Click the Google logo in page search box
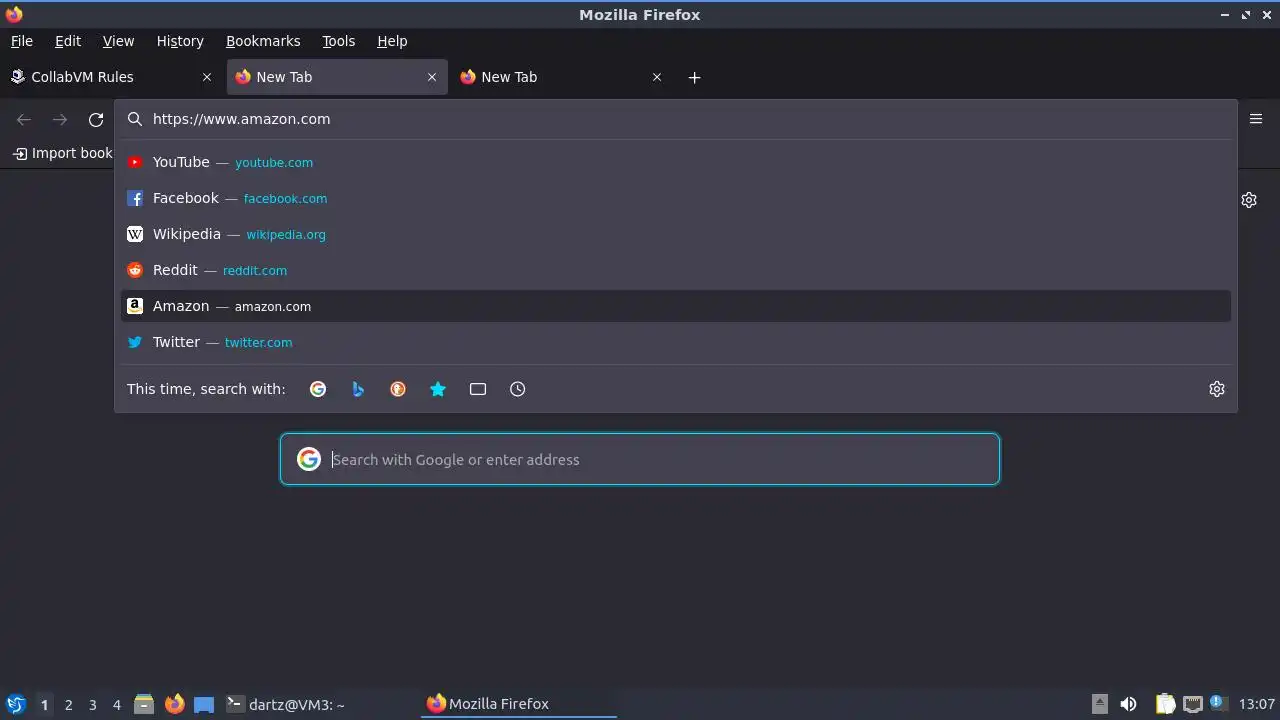This screenshot has height=720, width=1280. [309, 459]
